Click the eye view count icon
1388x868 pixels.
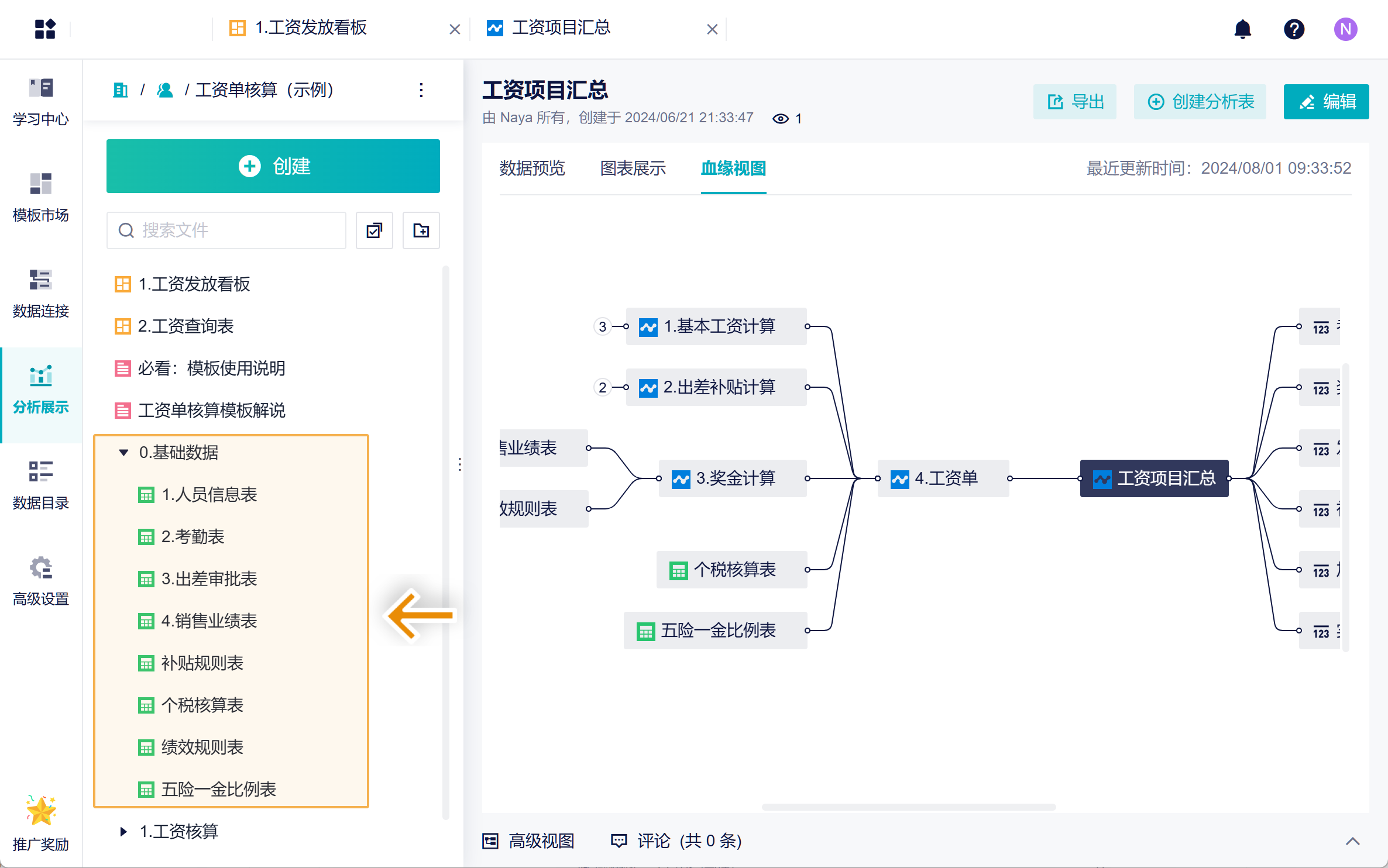point(781,119)
